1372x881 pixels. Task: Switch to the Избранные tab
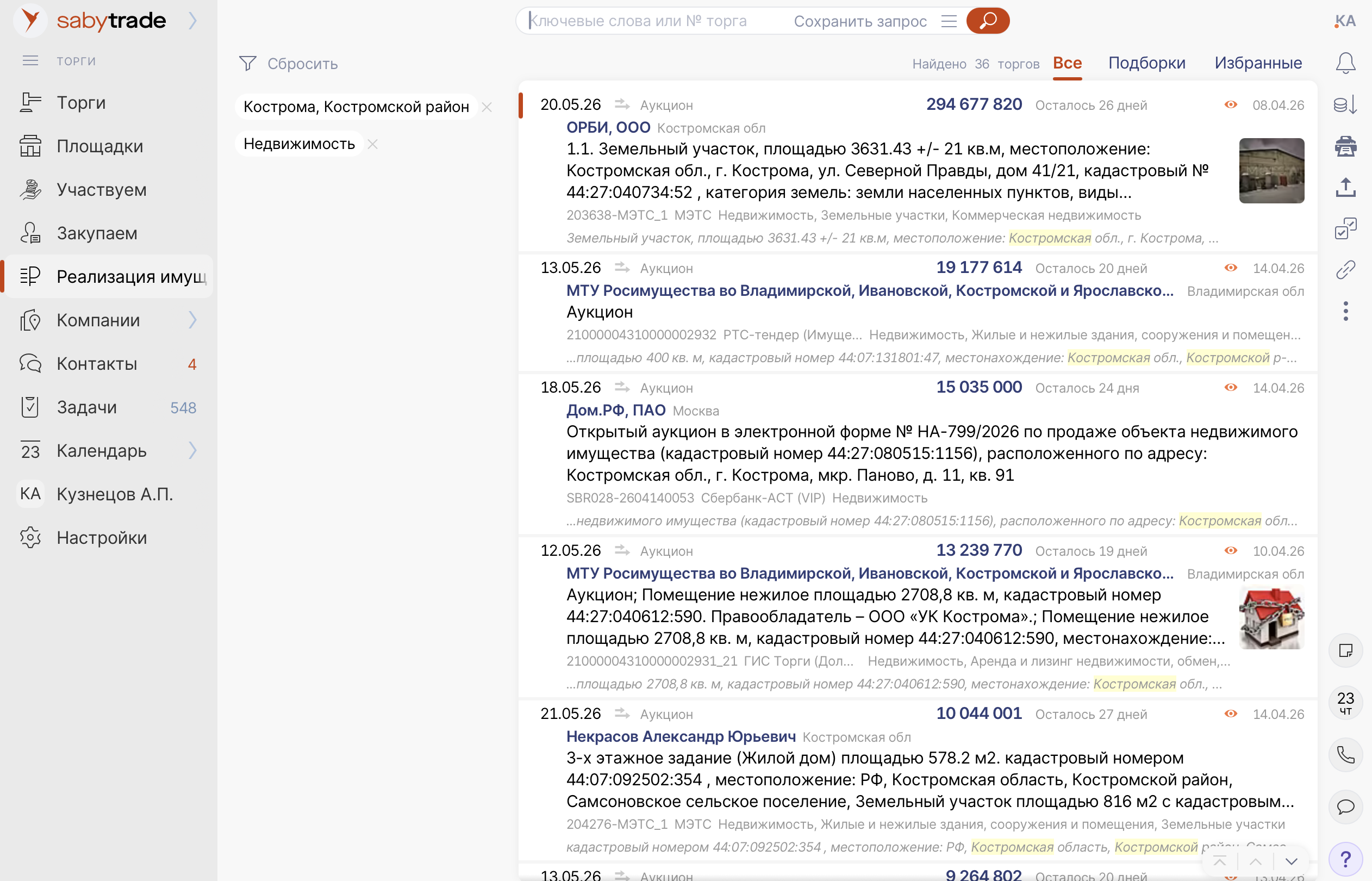tap(1258, 63)
